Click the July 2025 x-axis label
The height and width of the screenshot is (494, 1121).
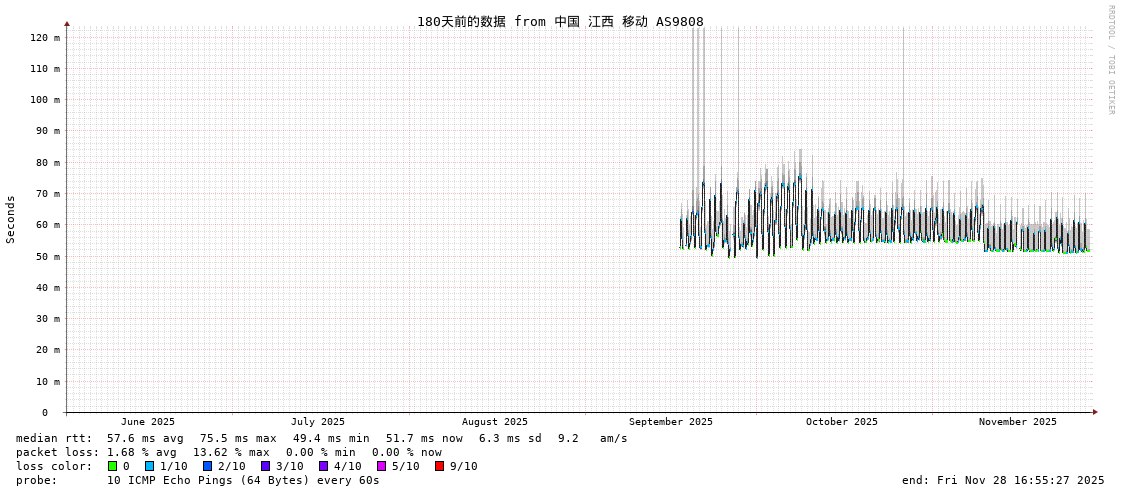point(318,422)
